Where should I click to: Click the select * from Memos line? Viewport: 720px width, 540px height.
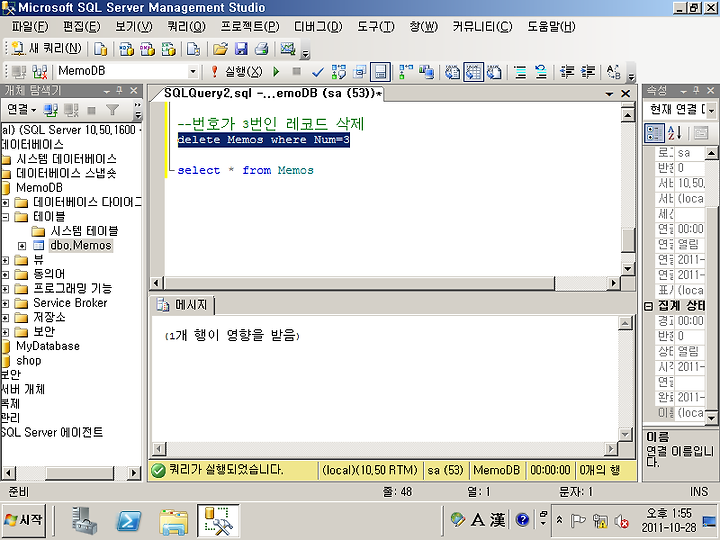[245, 170]
